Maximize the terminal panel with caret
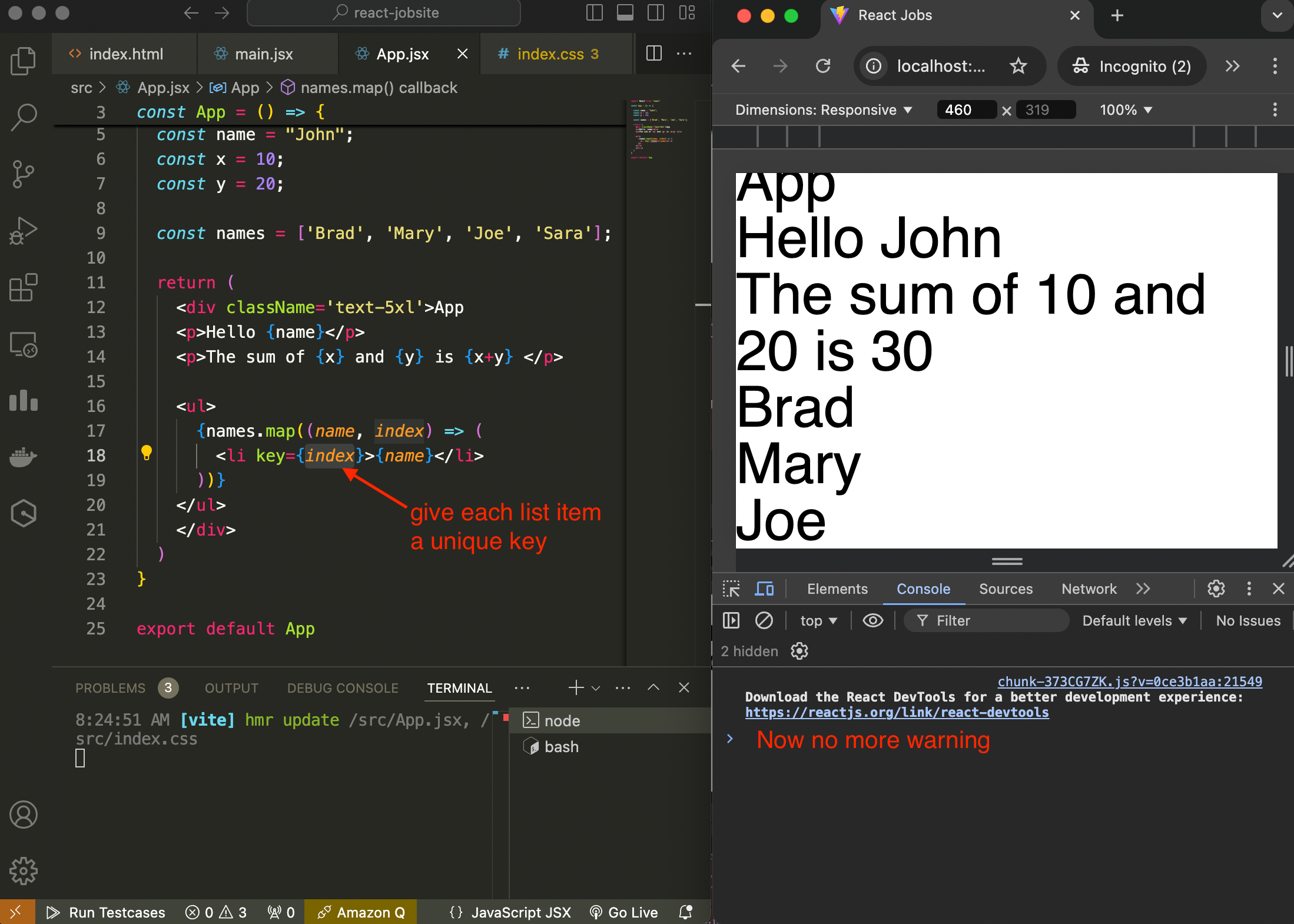Image resolution: width=1294 pixels, height=924 pixels. click(653, 687)
